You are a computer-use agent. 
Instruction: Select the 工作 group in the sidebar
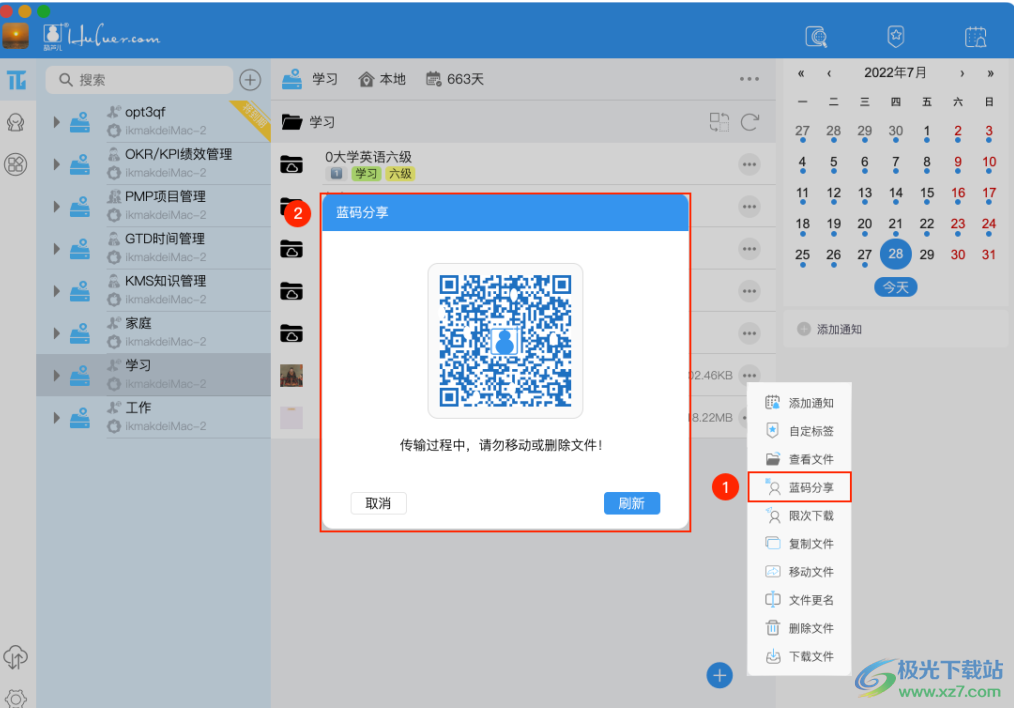154,417
